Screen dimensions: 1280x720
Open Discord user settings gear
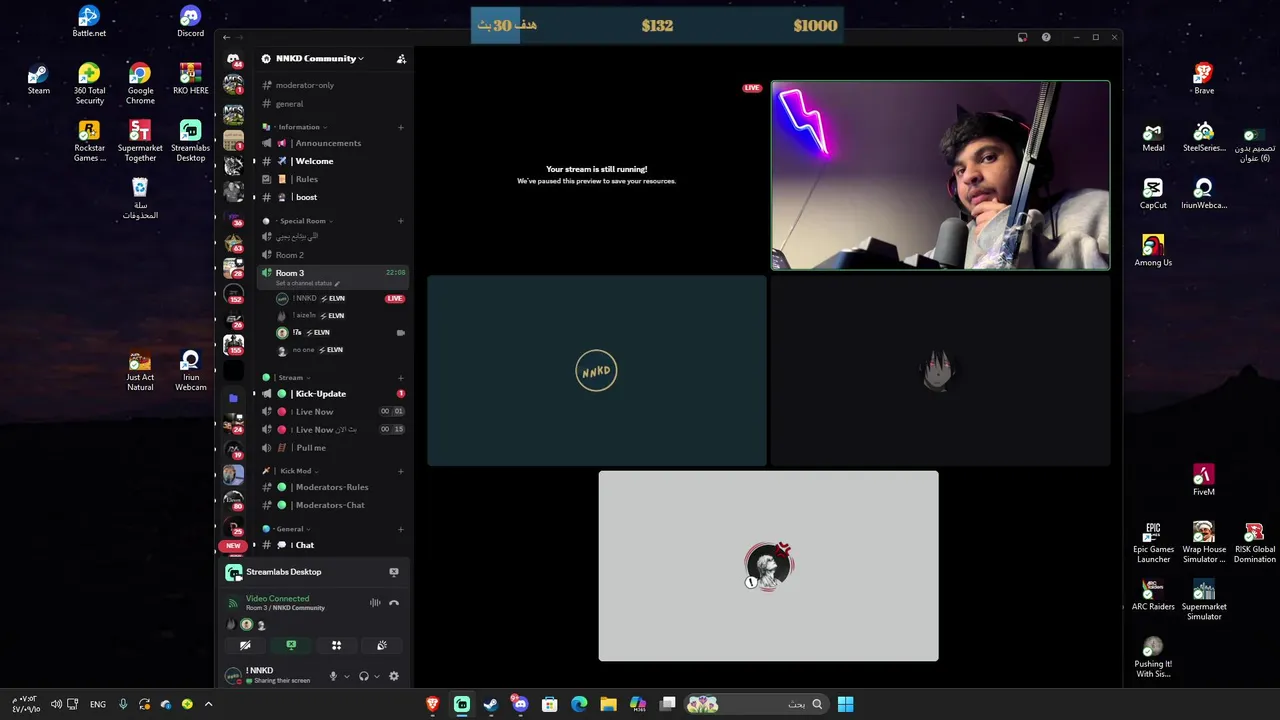pos(394,676)
